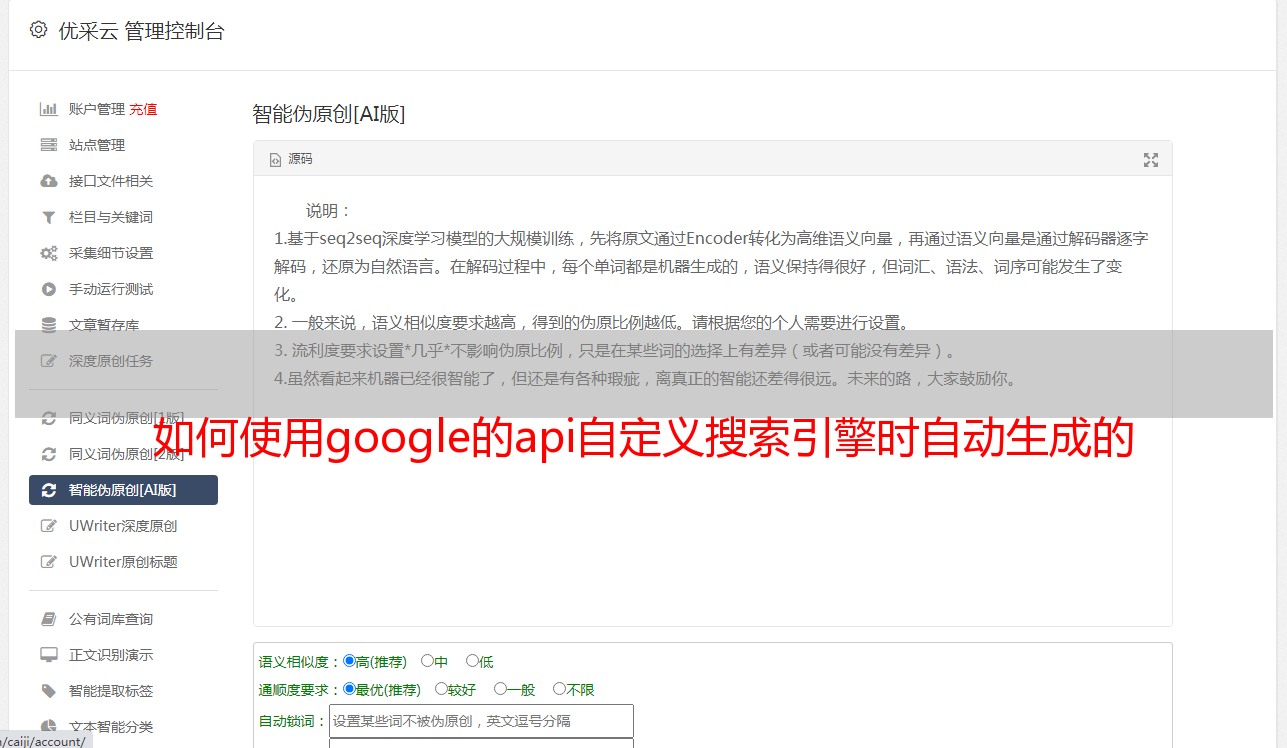Click the edit icon for UWriter原创标题
The image size is (1287, 748).
click(48, 562)
